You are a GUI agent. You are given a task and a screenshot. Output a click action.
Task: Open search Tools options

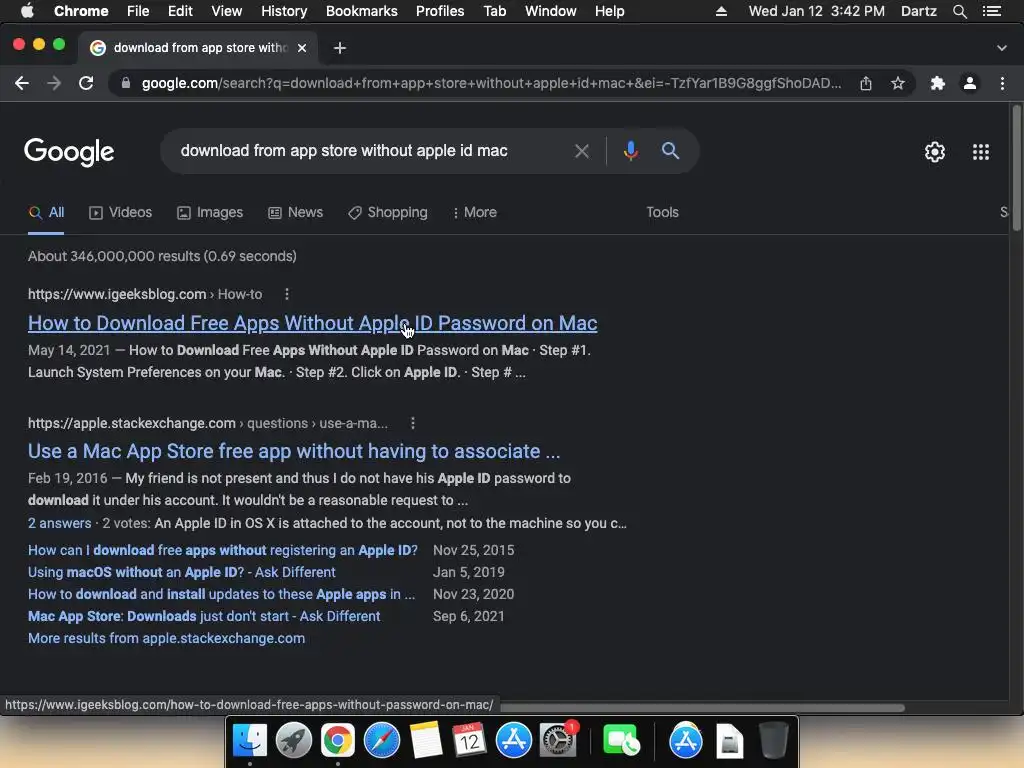coord(662,212)
